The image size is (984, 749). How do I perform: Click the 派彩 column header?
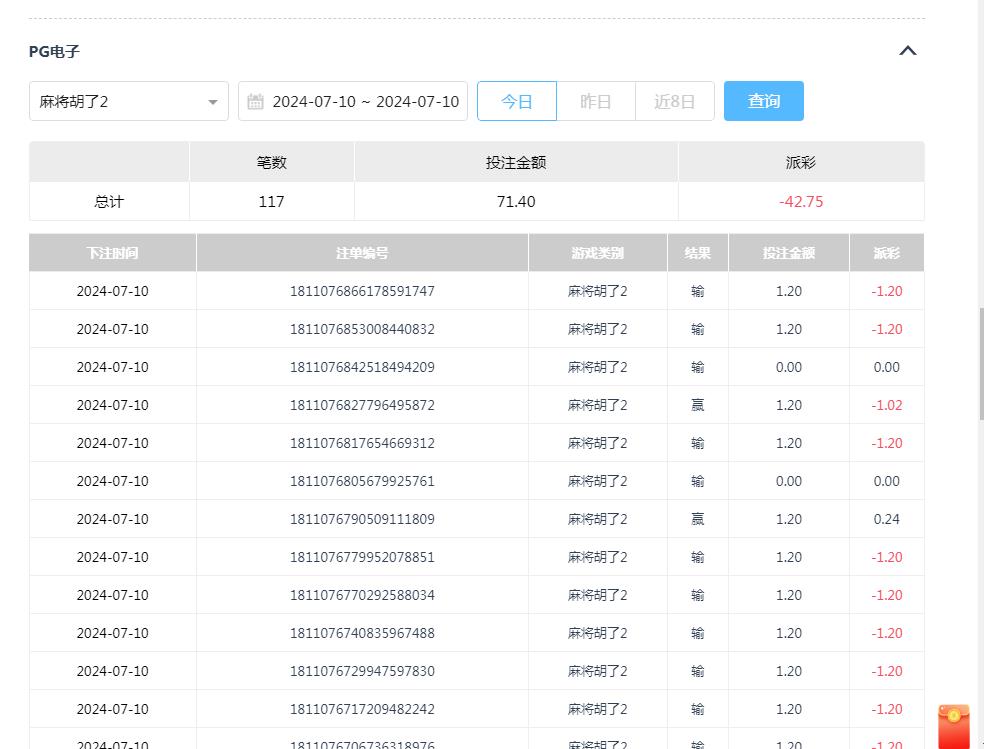(x=886, y=253)
